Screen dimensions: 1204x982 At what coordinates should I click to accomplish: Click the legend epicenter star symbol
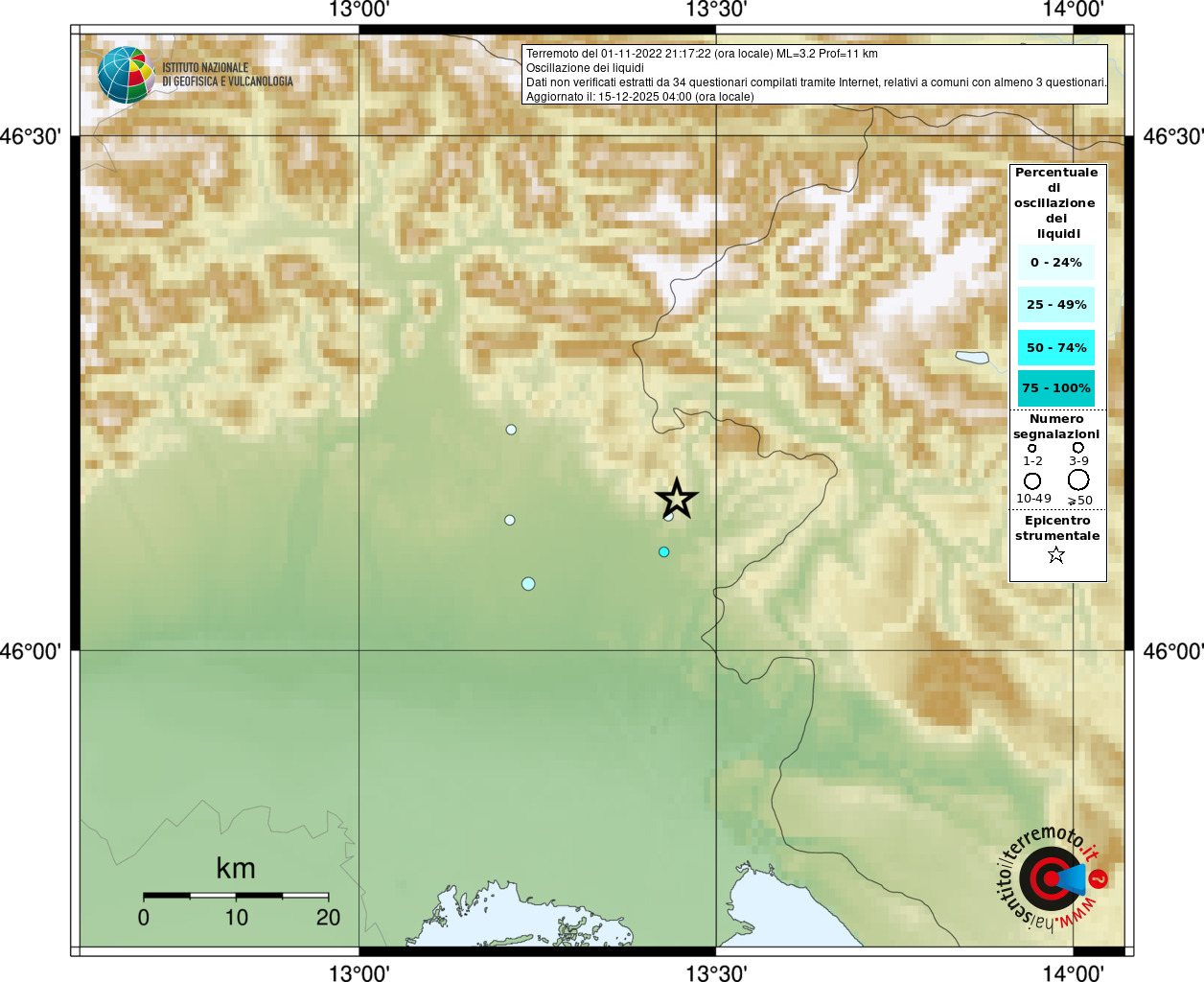(x=1056, y=554)
